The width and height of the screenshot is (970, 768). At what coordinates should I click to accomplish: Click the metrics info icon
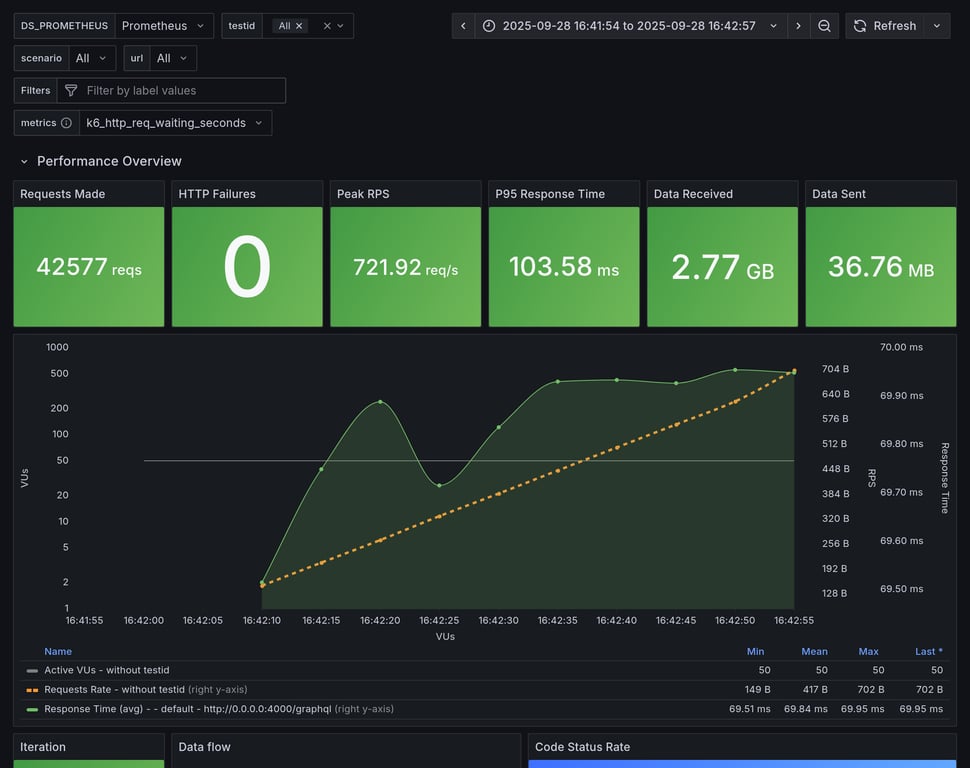[66, 123]
